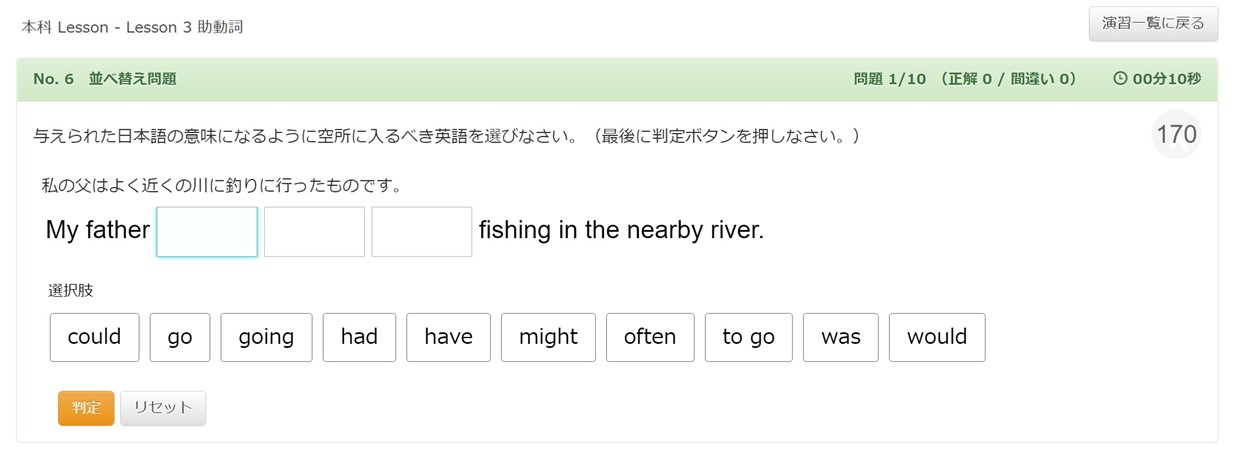Select the word choice "could"
This screenshot has height=449, width=1241.
coord(94,337)
